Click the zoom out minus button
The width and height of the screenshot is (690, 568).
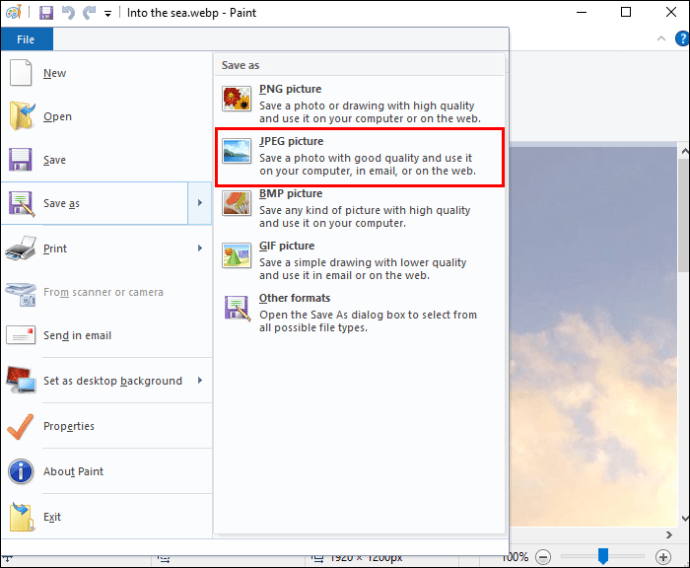point(543,557)
